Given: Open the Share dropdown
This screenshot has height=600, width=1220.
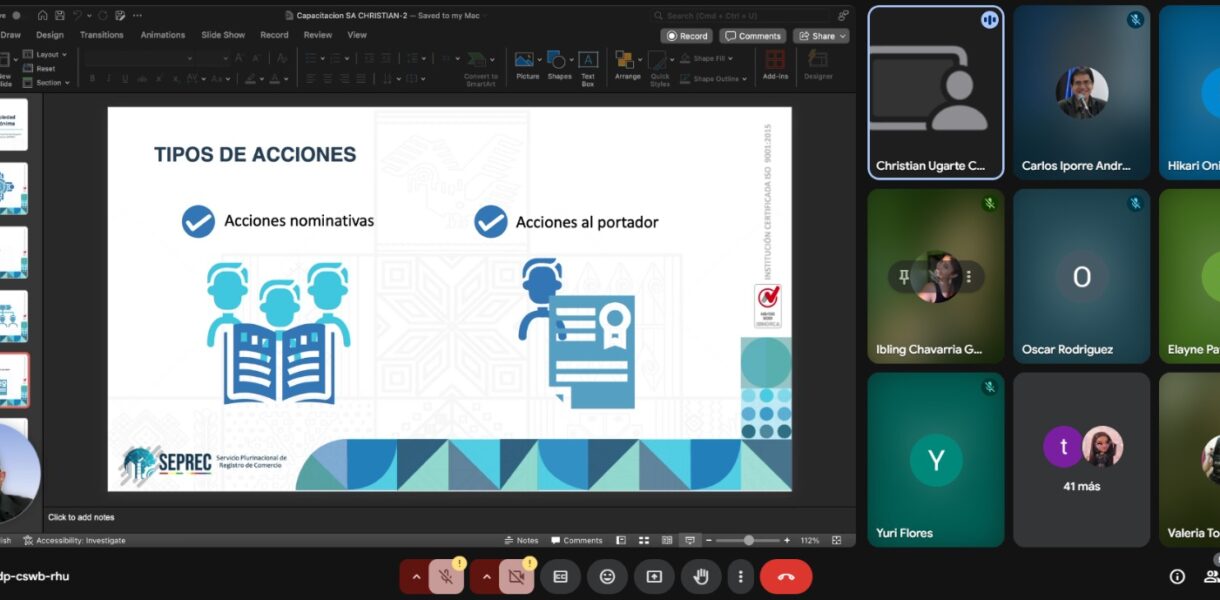Looking at the screenshot, I should pyautogui.click(x=821, y=36).
